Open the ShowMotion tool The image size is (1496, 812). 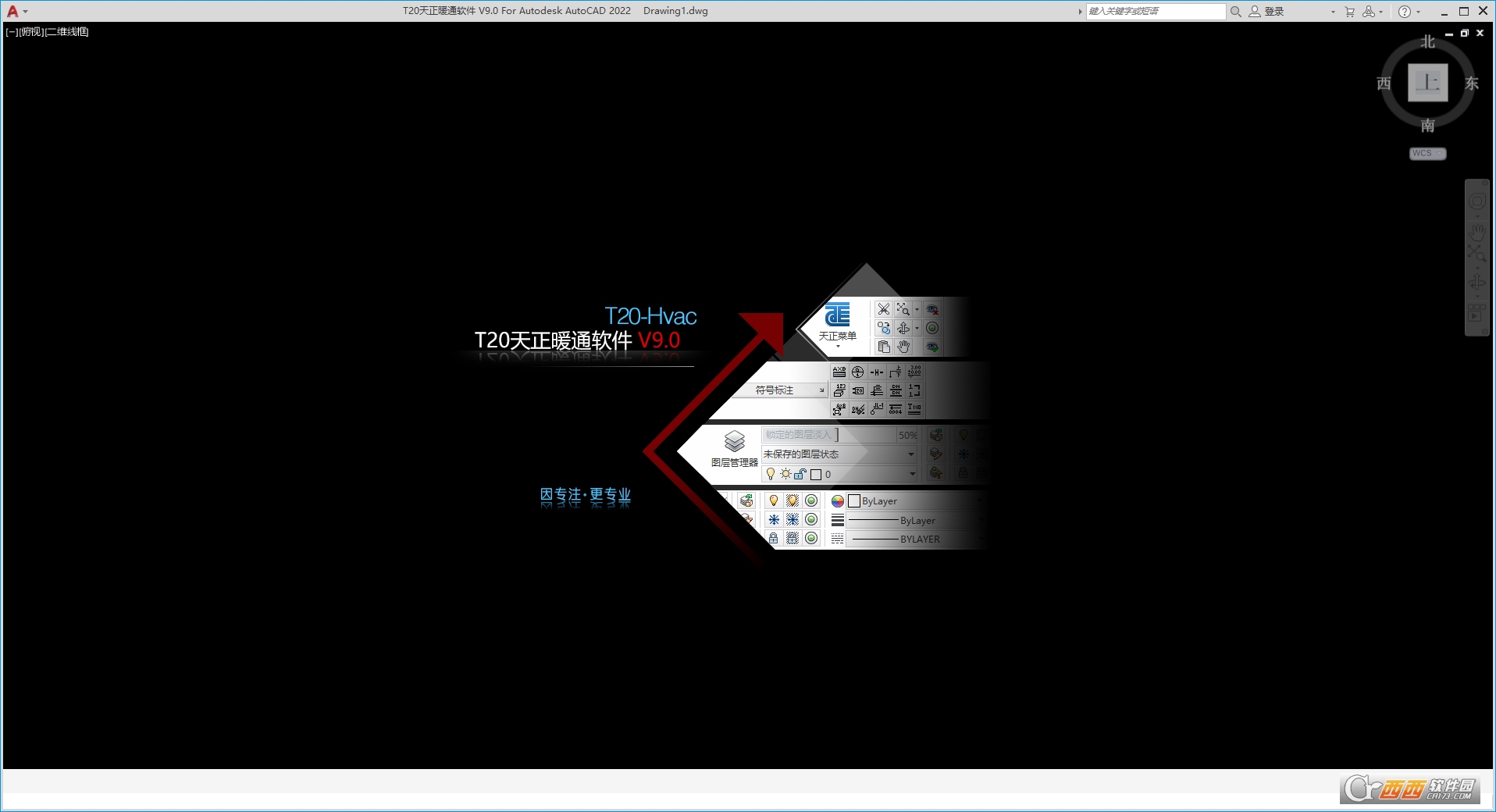(1476, 312)
